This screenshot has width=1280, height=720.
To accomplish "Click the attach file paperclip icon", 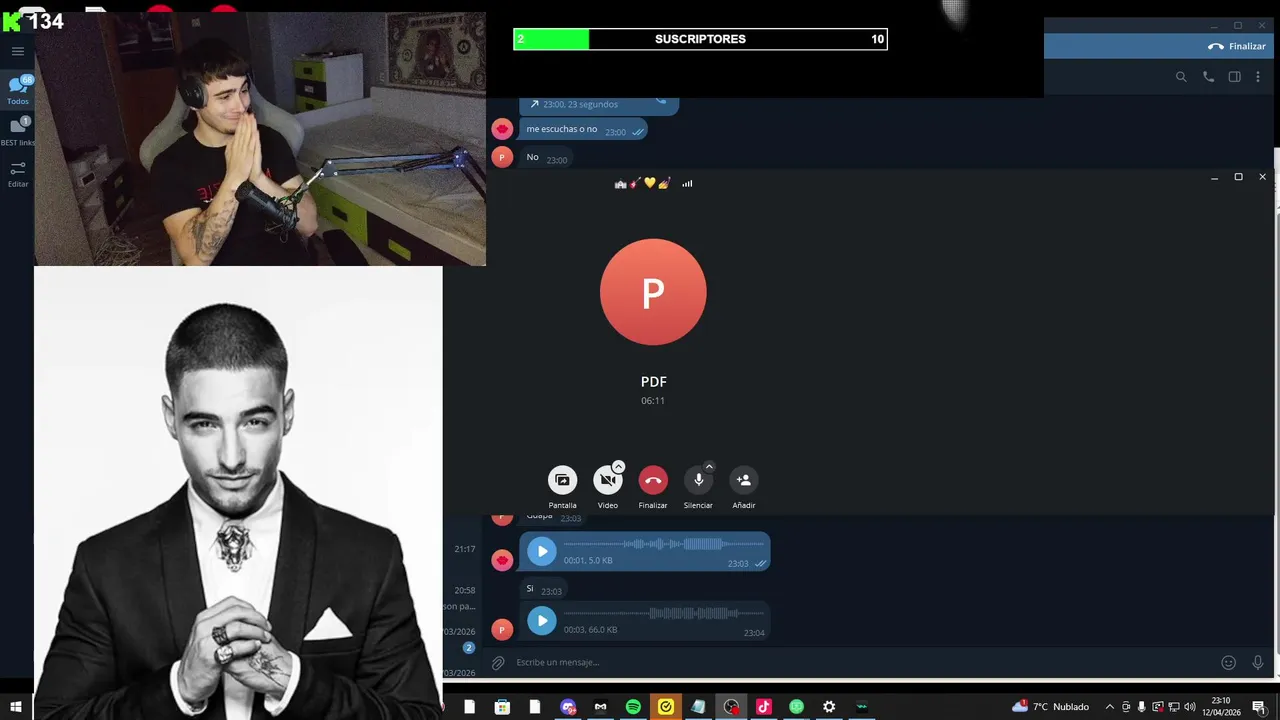I will 498,662.
